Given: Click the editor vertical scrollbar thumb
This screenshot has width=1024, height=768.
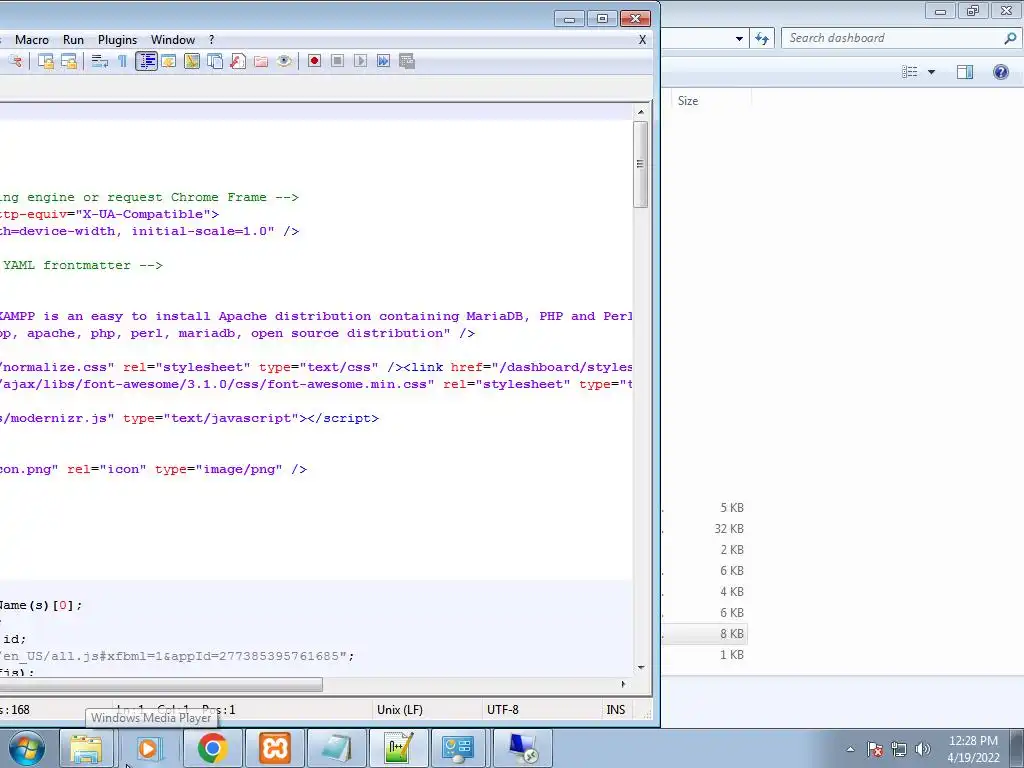Looking at the screenshot, I should tap(641, 164).
